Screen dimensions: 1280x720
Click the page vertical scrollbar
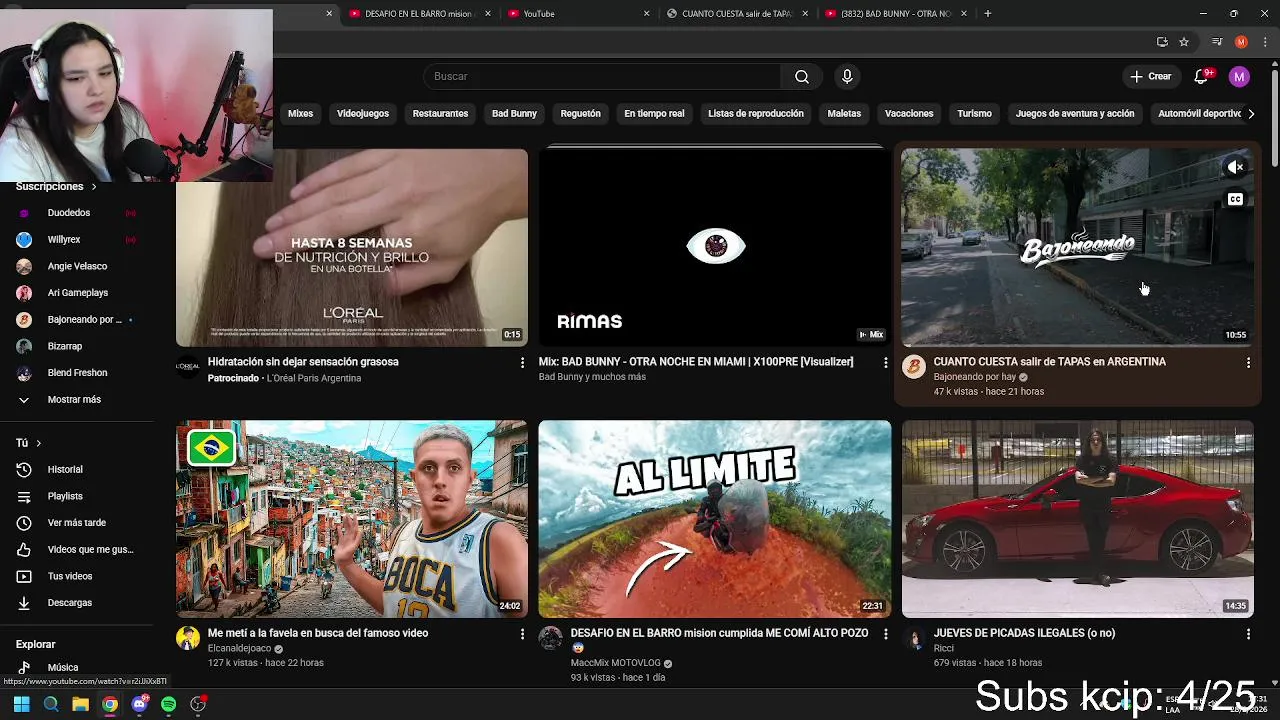tap(1274, 120)
